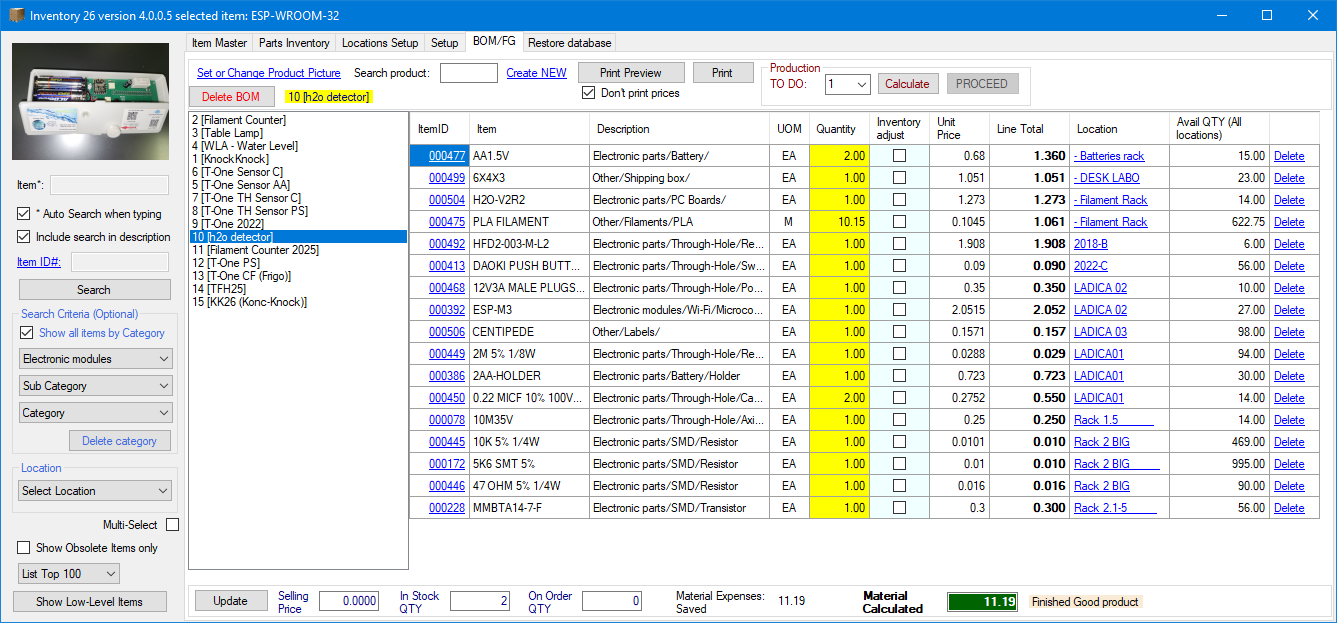Check Show Obsolete Items only
This screenshot has width=1337, height=623.
[x=24, y=548]
